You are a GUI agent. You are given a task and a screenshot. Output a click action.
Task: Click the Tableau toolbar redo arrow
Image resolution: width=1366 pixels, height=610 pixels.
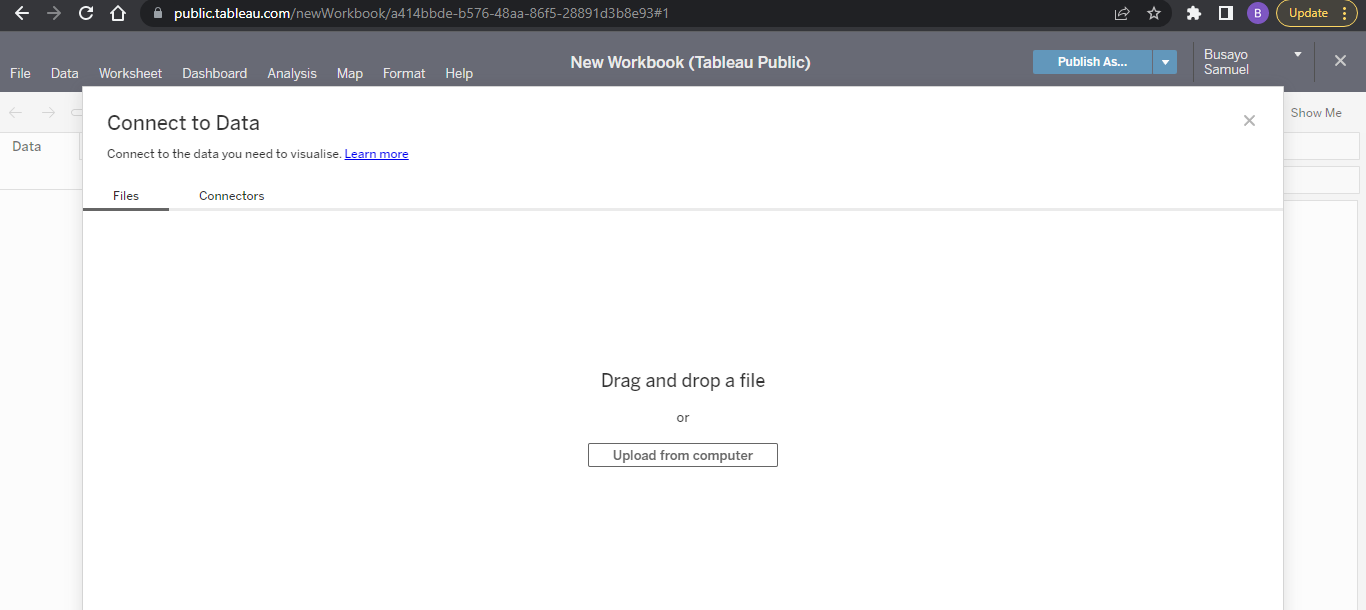48,113
